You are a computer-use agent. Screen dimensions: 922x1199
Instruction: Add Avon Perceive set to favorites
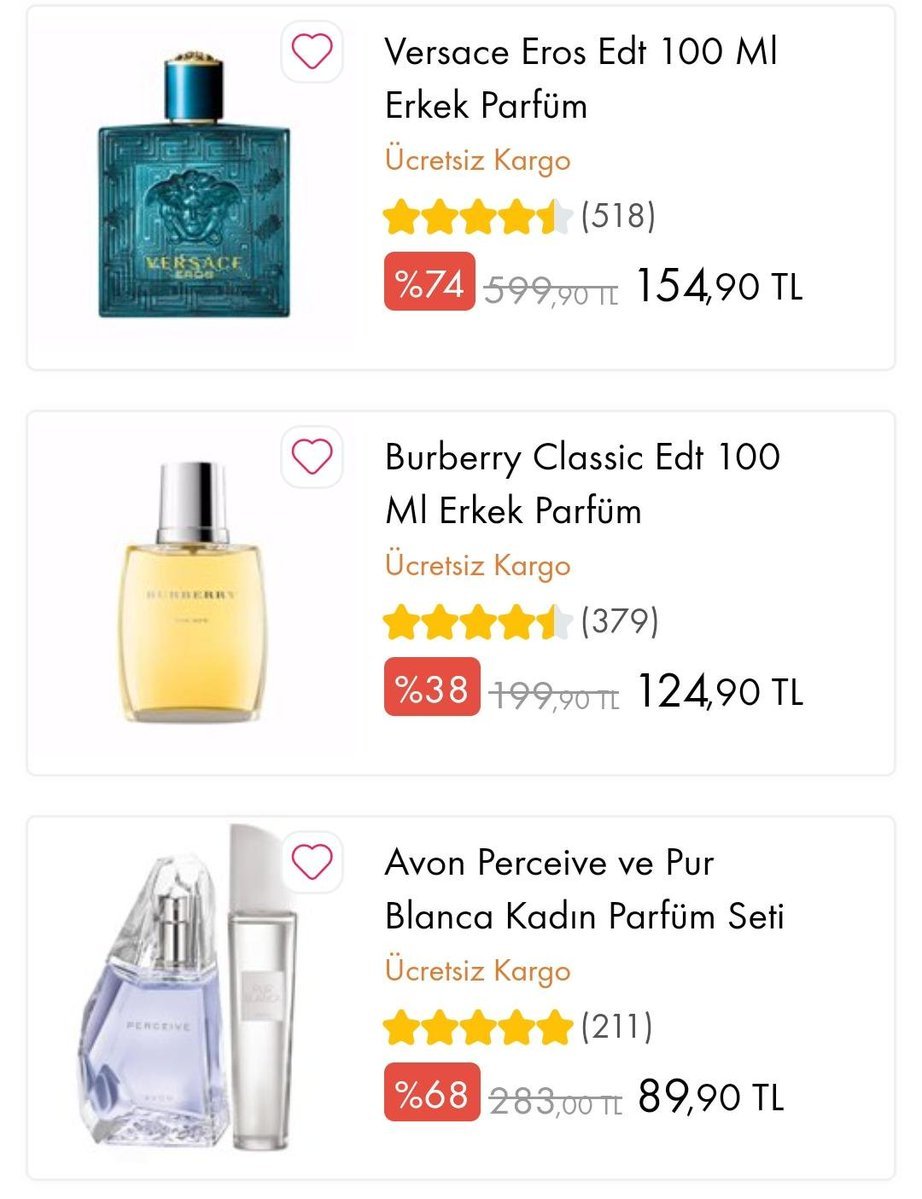click(312, 862)
